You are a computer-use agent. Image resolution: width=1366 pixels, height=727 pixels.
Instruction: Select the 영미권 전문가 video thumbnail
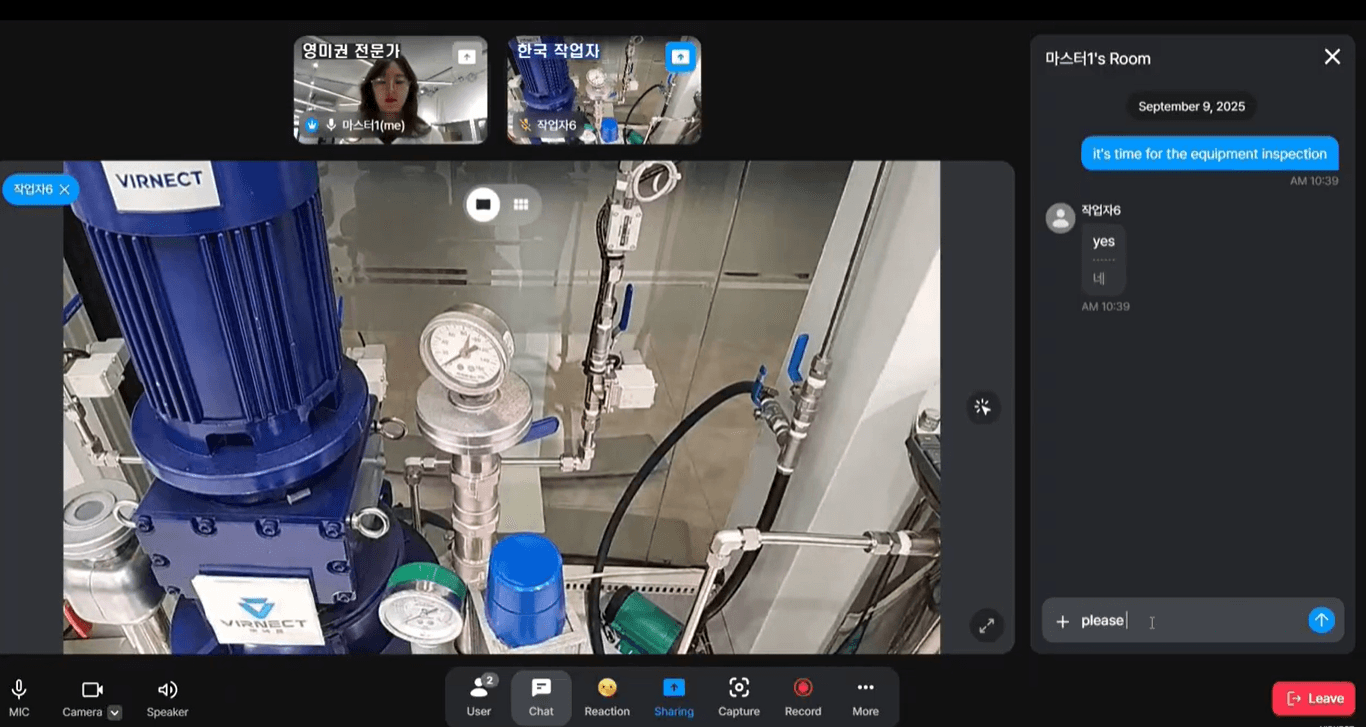coord(390,90)
